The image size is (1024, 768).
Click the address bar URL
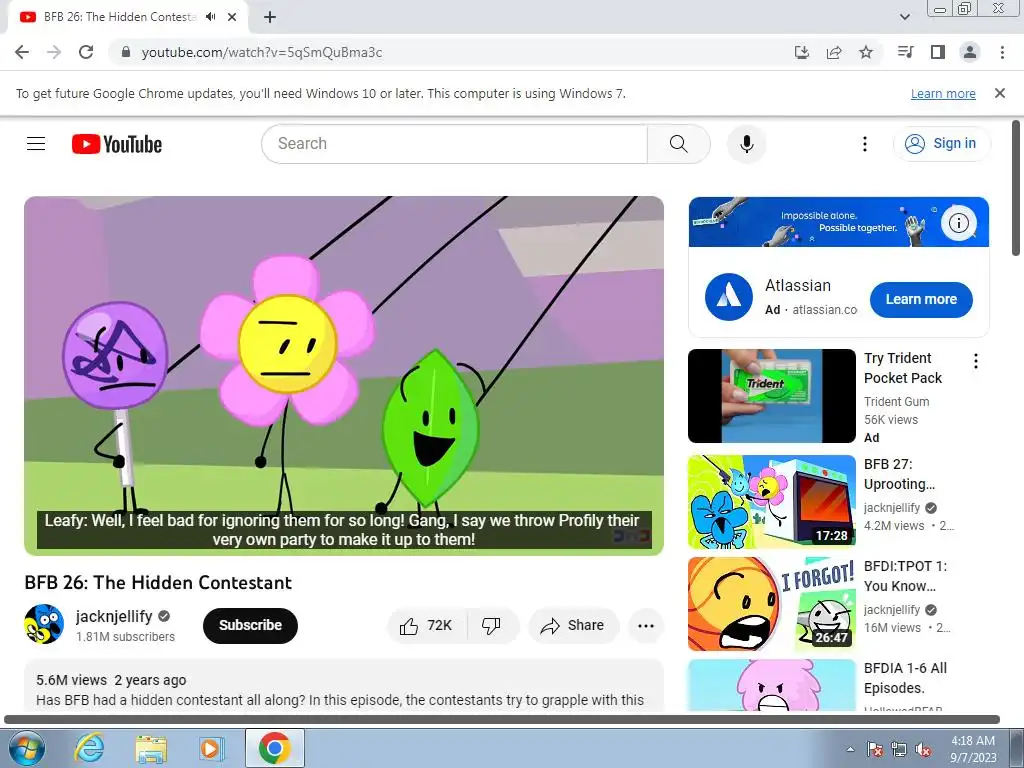(262, 52)
